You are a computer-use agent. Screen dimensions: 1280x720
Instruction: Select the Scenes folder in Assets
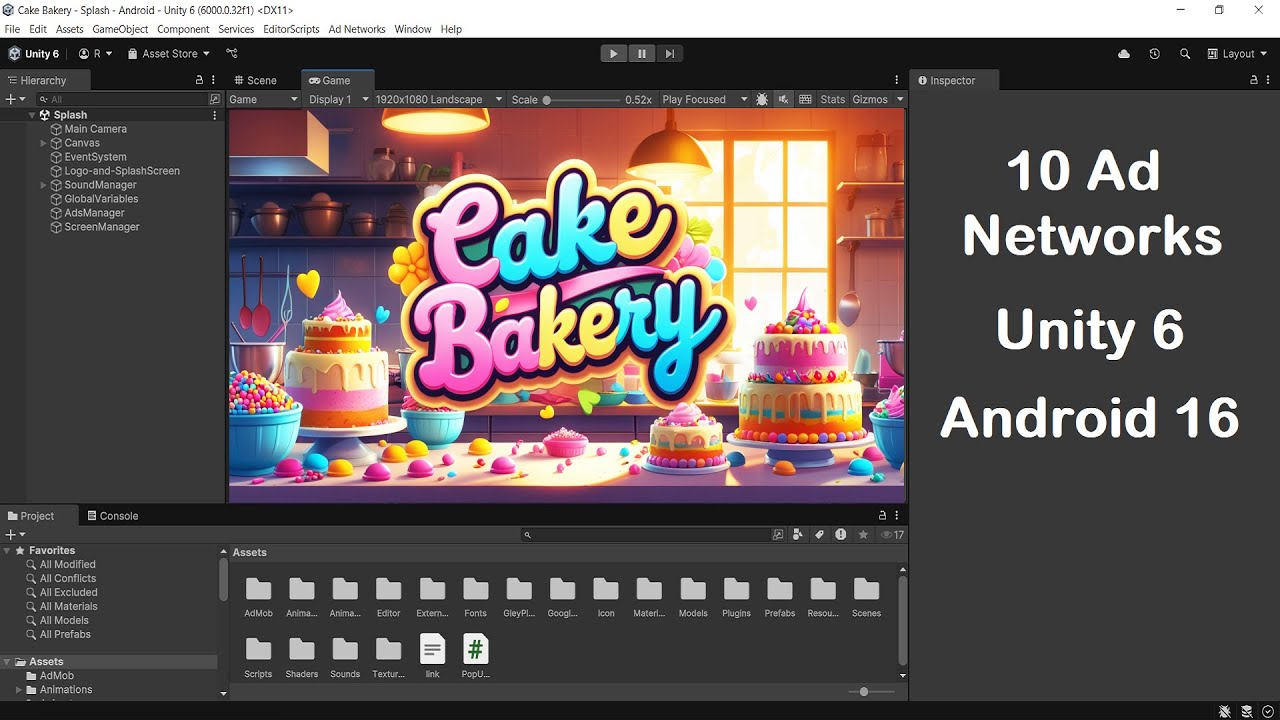click(x=867, y=598)
